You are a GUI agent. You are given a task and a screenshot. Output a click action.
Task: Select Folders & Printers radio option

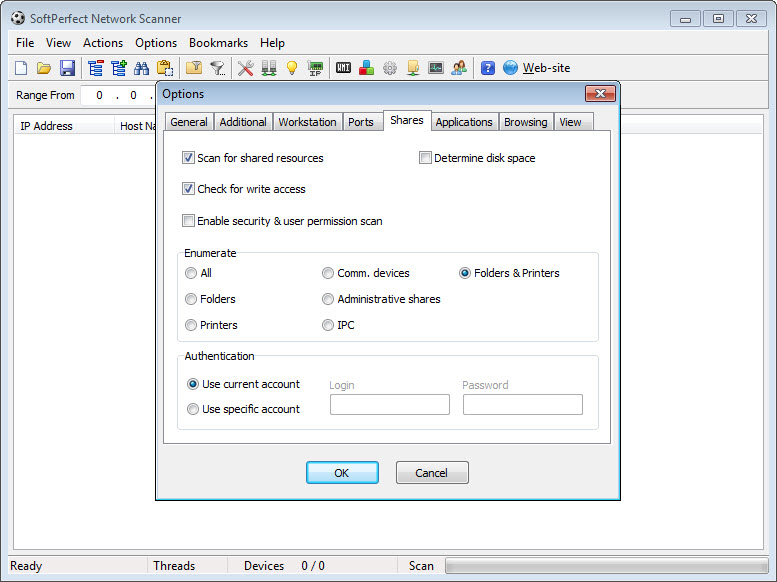[x=464, y=273]
